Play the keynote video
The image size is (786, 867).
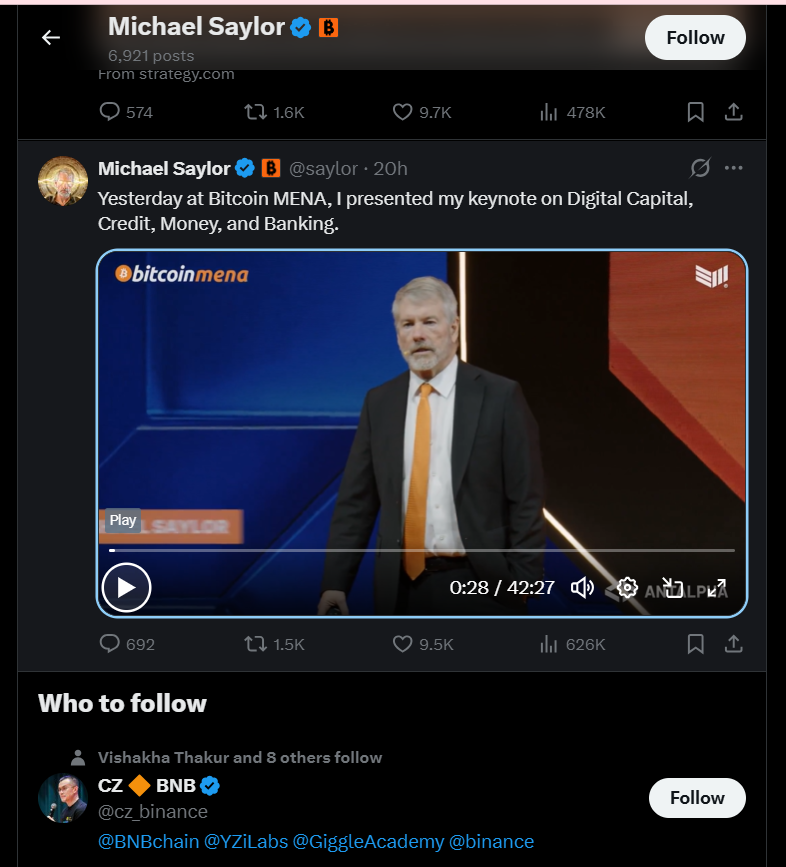(126, 587)
